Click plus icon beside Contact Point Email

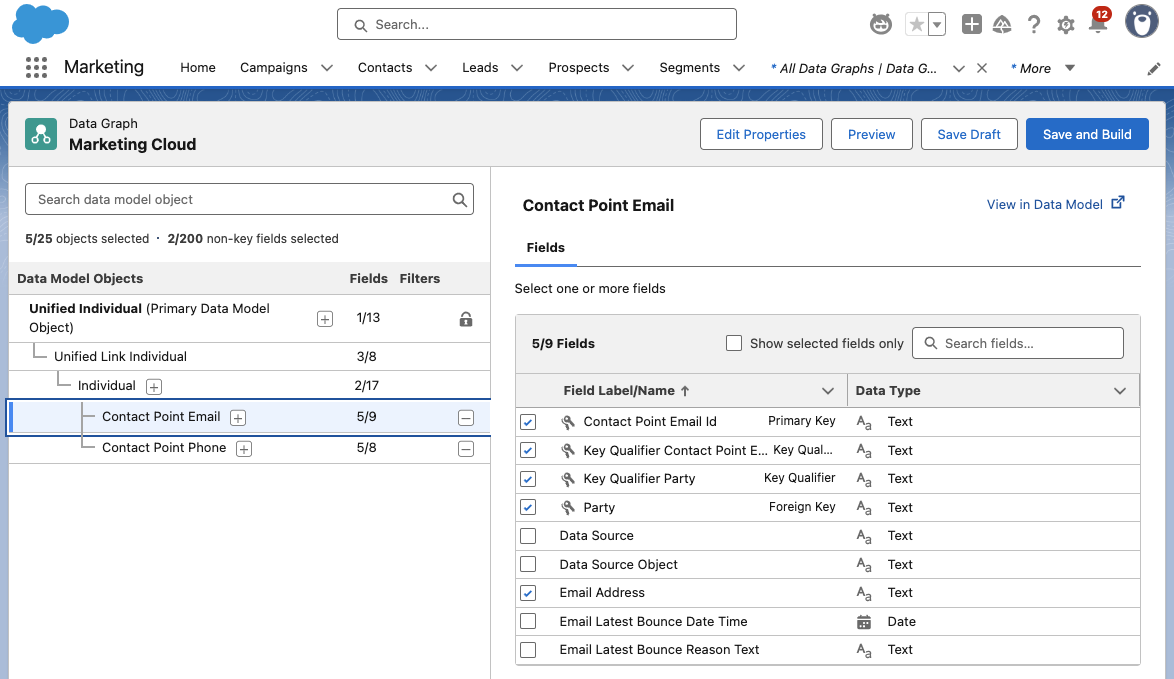tap(238, 418)
